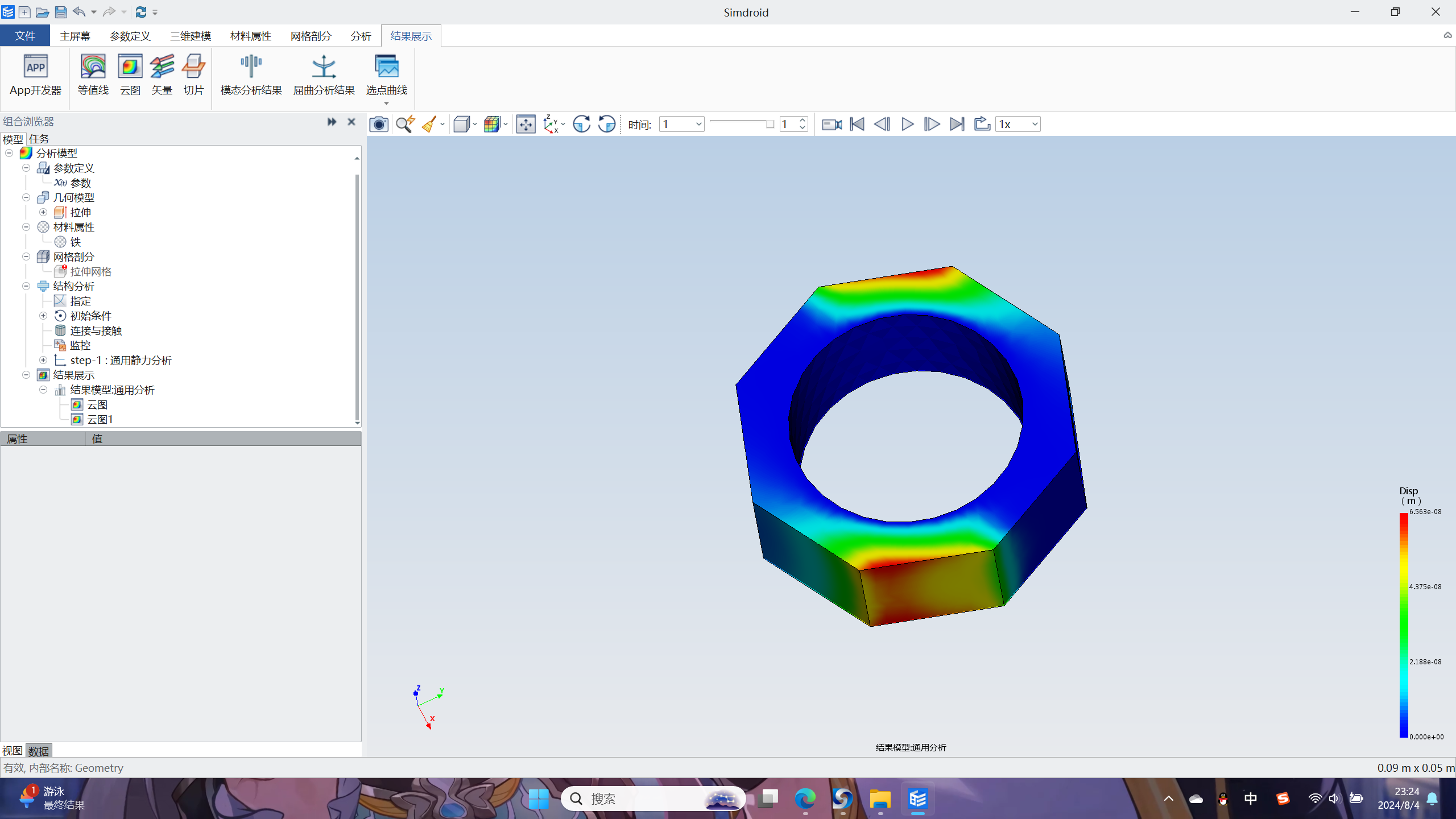Image resolution: width=1456 pixels, height=819 pixels.
Task: Switch to the 材料属性 ribbon tab
Action: click(251, 36)
